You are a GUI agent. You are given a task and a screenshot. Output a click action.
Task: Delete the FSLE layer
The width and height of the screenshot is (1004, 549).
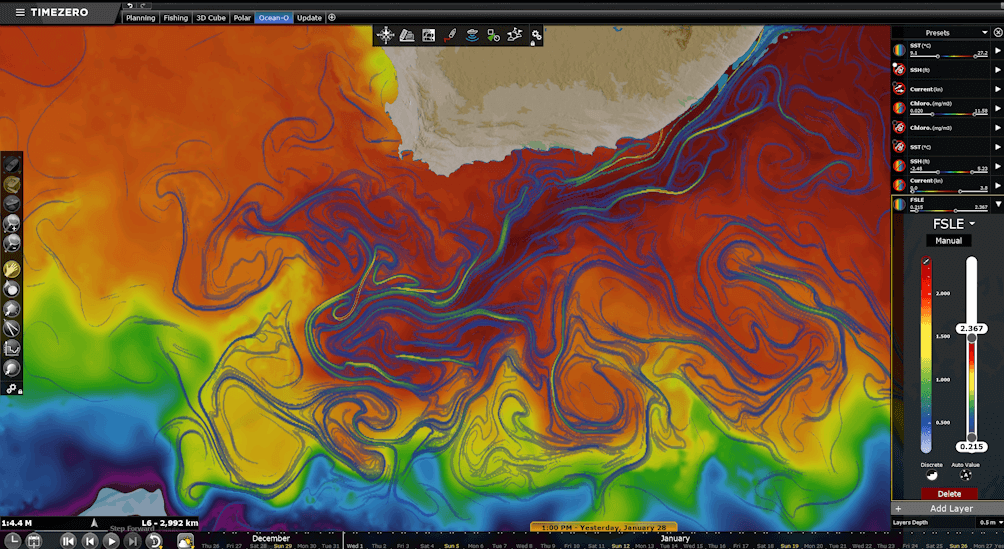[x=949, y=494]
